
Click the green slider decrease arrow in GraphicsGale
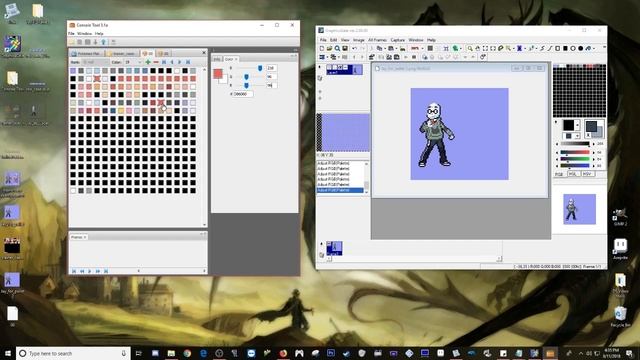click(x=557, y=159)
